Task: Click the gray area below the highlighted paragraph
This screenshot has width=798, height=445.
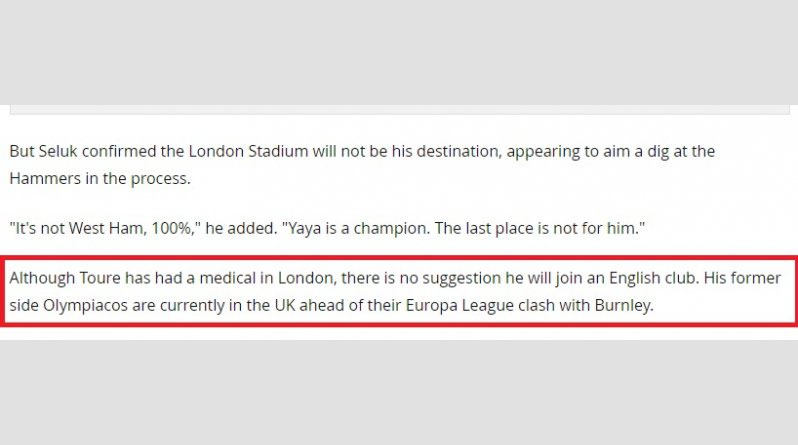Action: tap(398, 390)
